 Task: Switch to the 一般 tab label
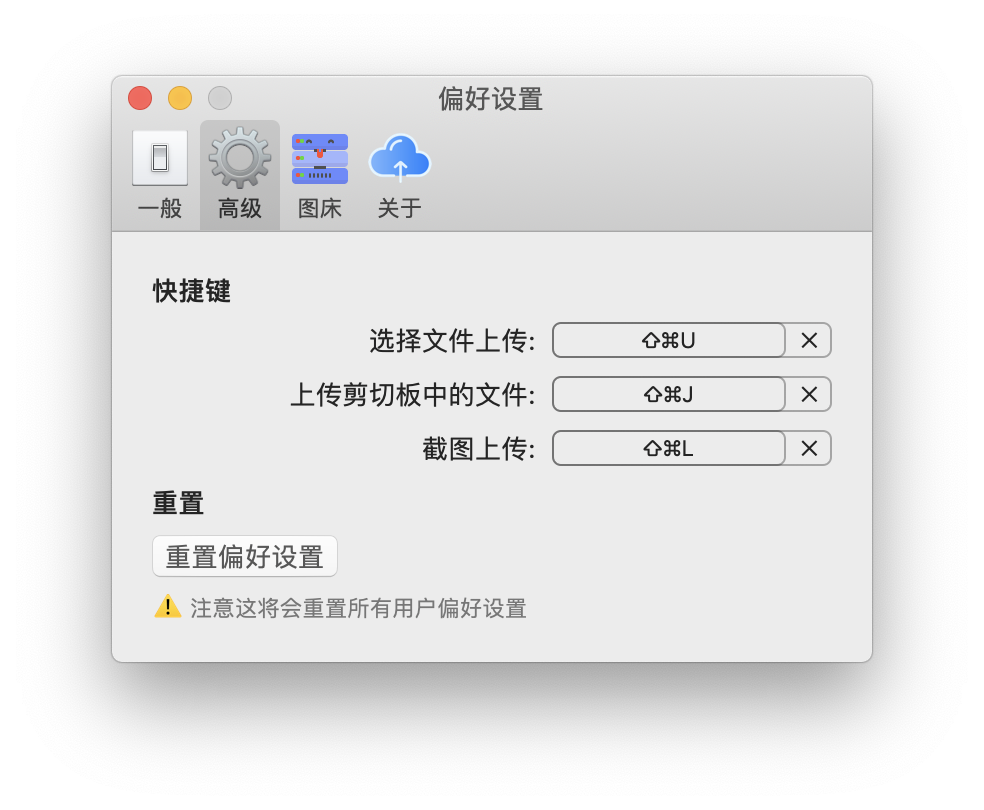tap(160, 208)
